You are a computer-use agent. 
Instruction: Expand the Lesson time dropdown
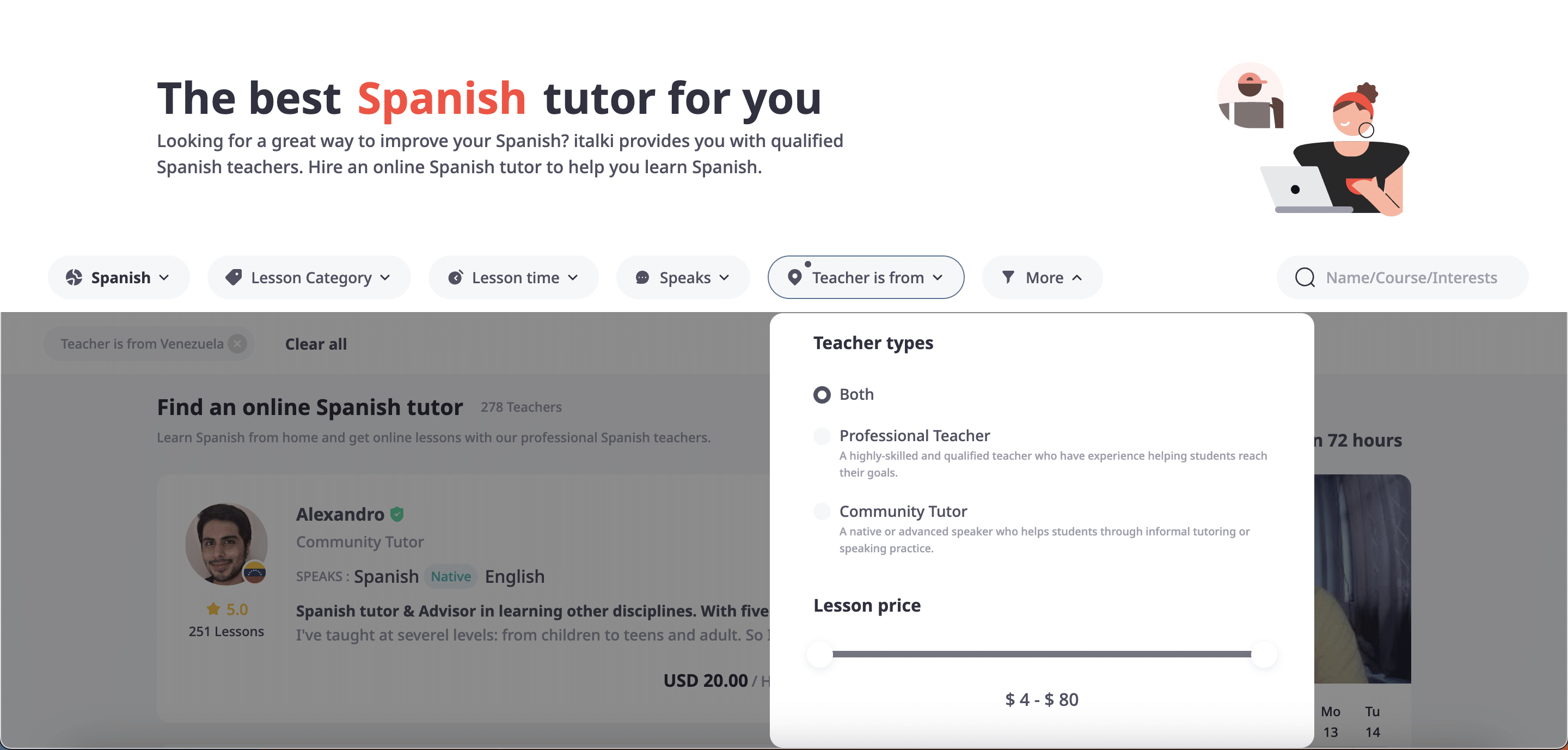pos(514,278)
